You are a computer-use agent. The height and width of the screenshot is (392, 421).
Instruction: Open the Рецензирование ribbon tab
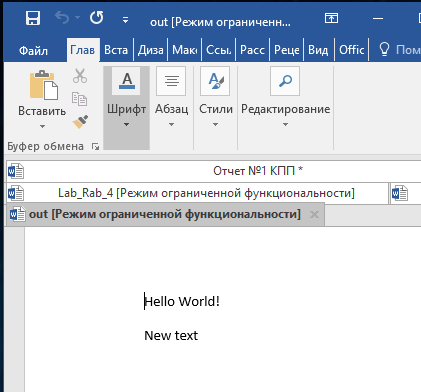pos(287,50)
